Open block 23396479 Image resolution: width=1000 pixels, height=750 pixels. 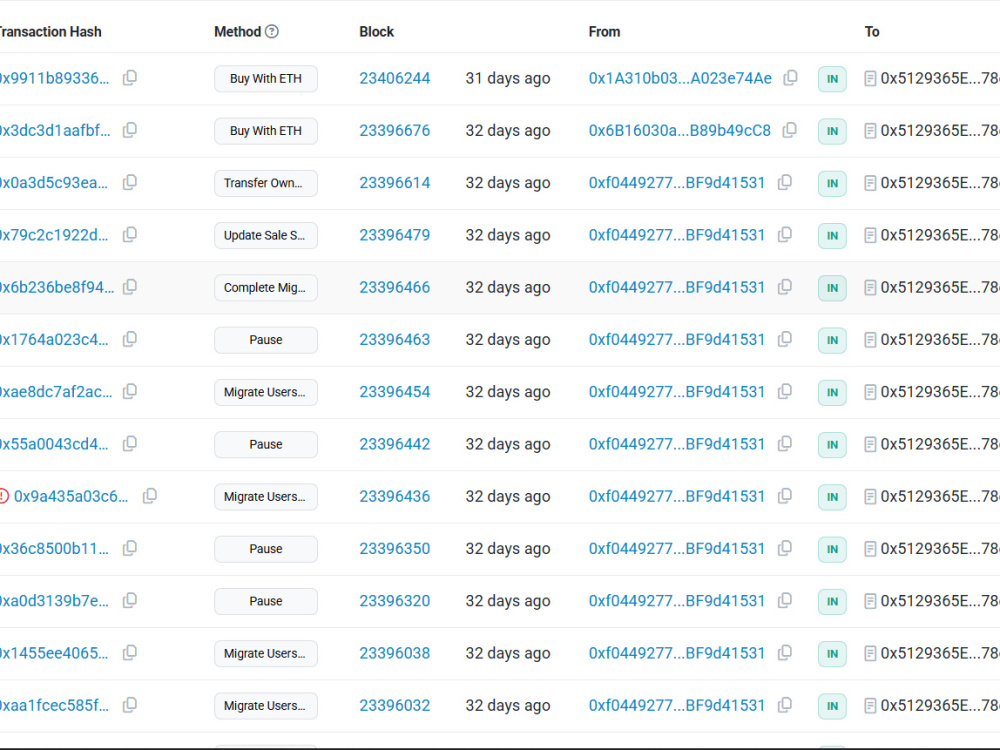[395, 235]
